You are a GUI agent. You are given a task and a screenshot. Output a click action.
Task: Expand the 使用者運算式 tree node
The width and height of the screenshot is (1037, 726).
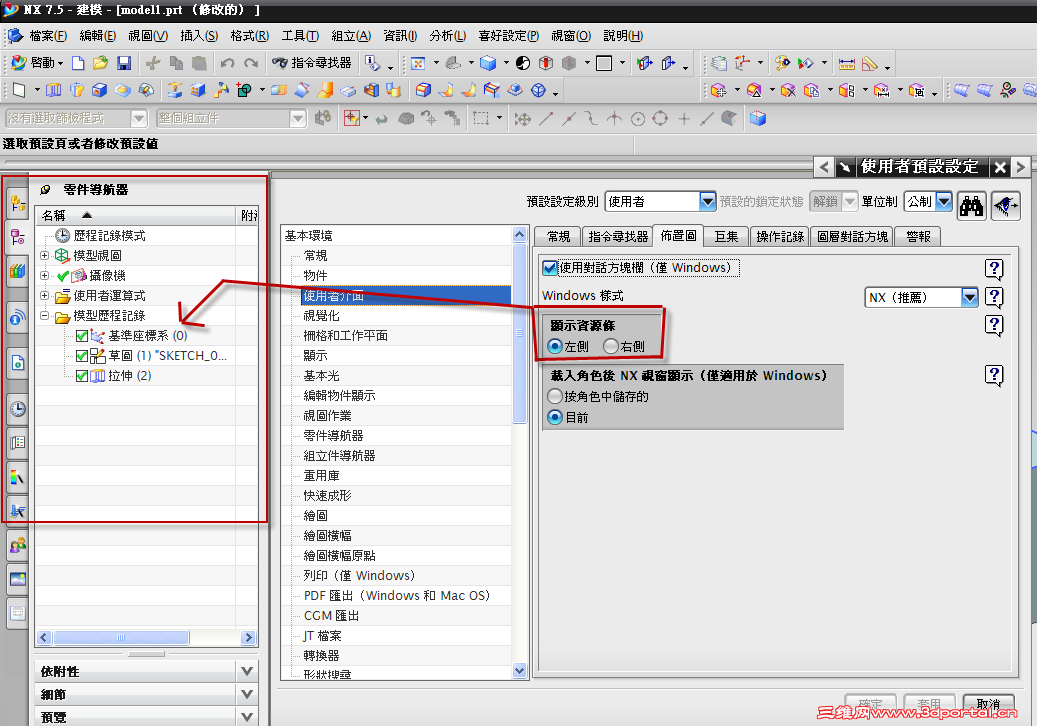pyautogui.click(x=44, y=296)
